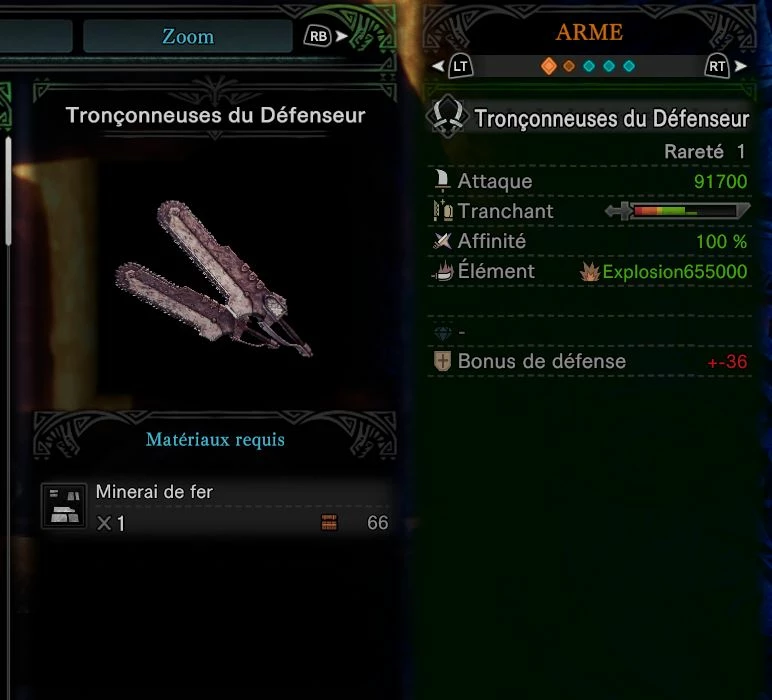
Task: Select the second small orange page diamond
Action: point(569,66)
